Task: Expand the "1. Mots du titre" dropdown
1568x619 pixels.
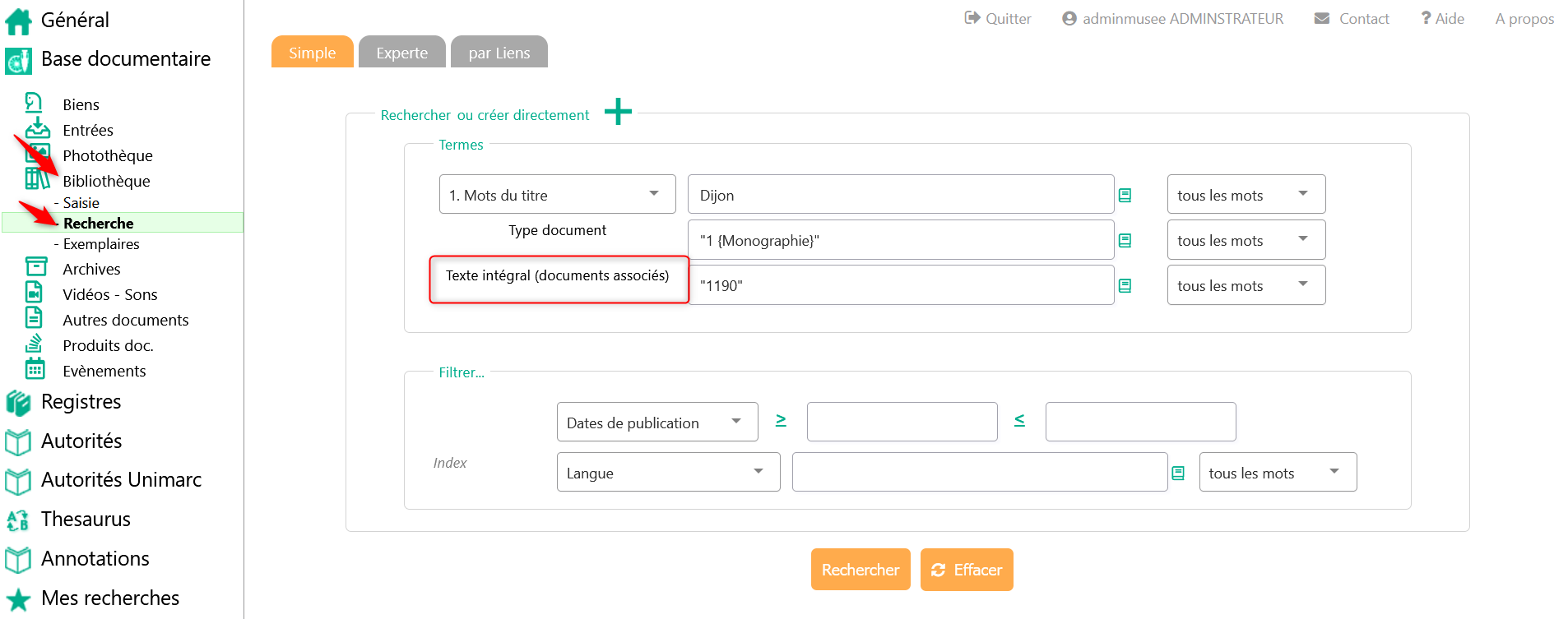Action: point(557,195)
